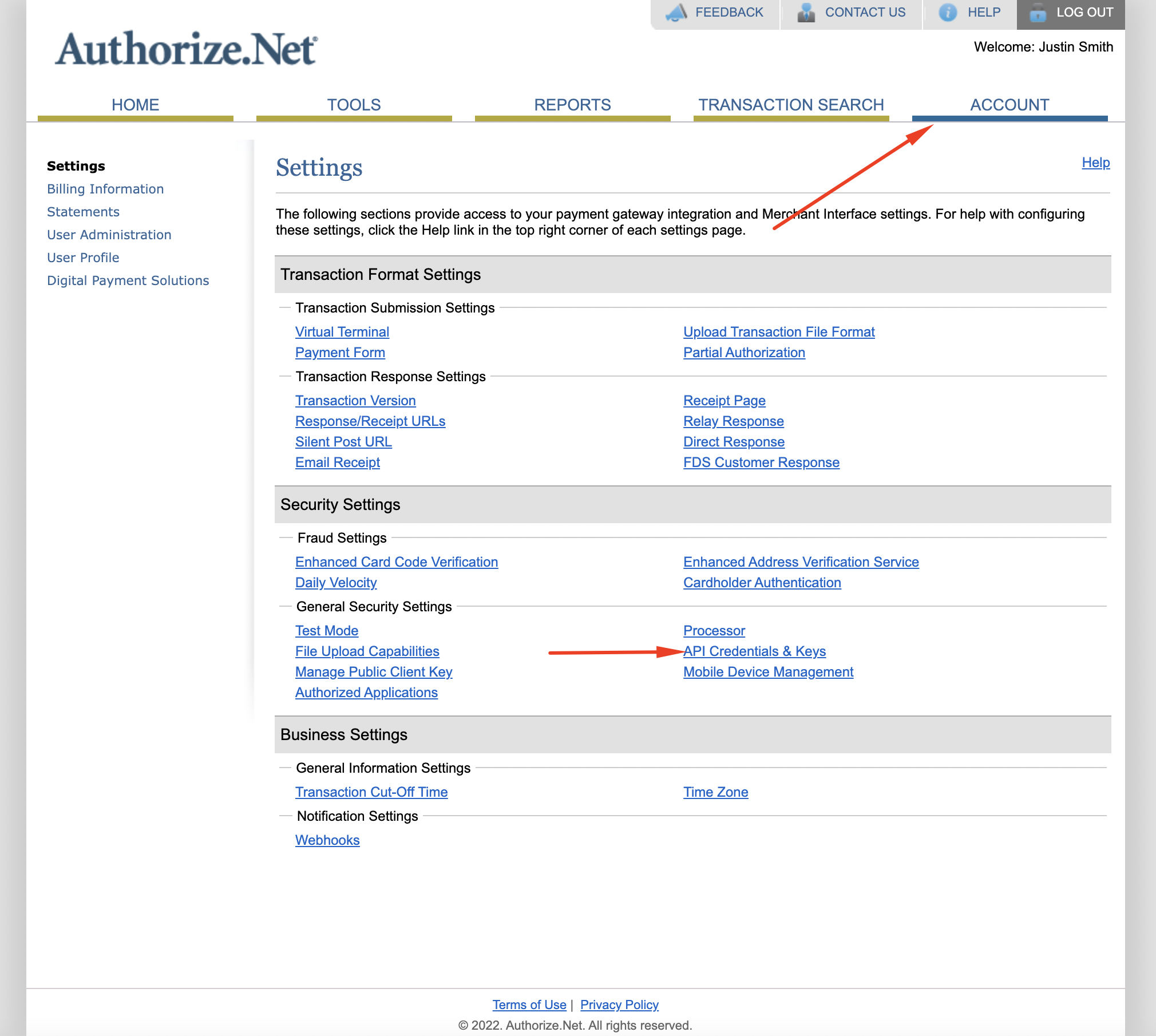Click the Authorize.Net logo
This screenshot has width=1156, height=1036.
click(186, 49)
